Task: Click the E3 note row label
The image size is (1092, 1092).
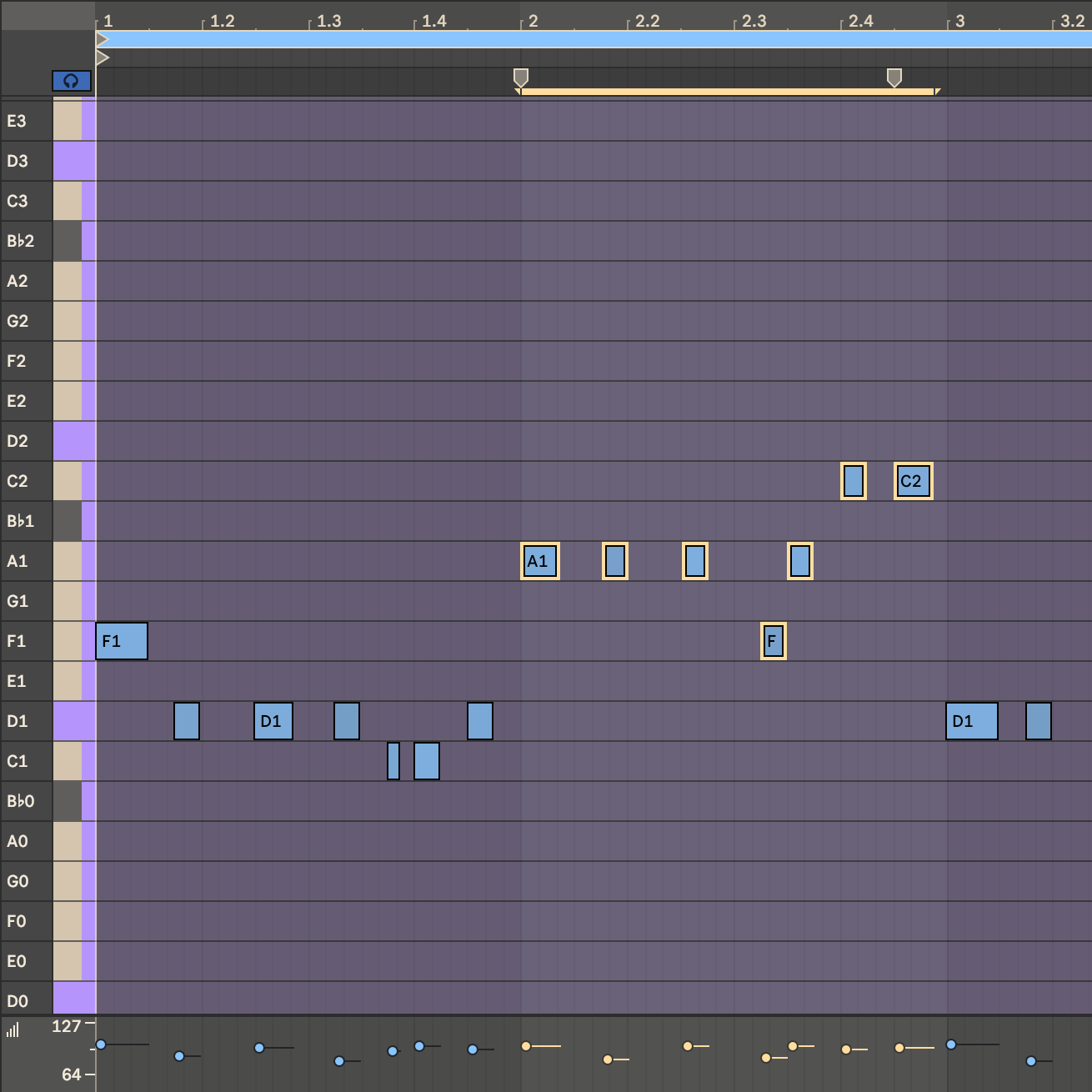Action: click(18, 121)
